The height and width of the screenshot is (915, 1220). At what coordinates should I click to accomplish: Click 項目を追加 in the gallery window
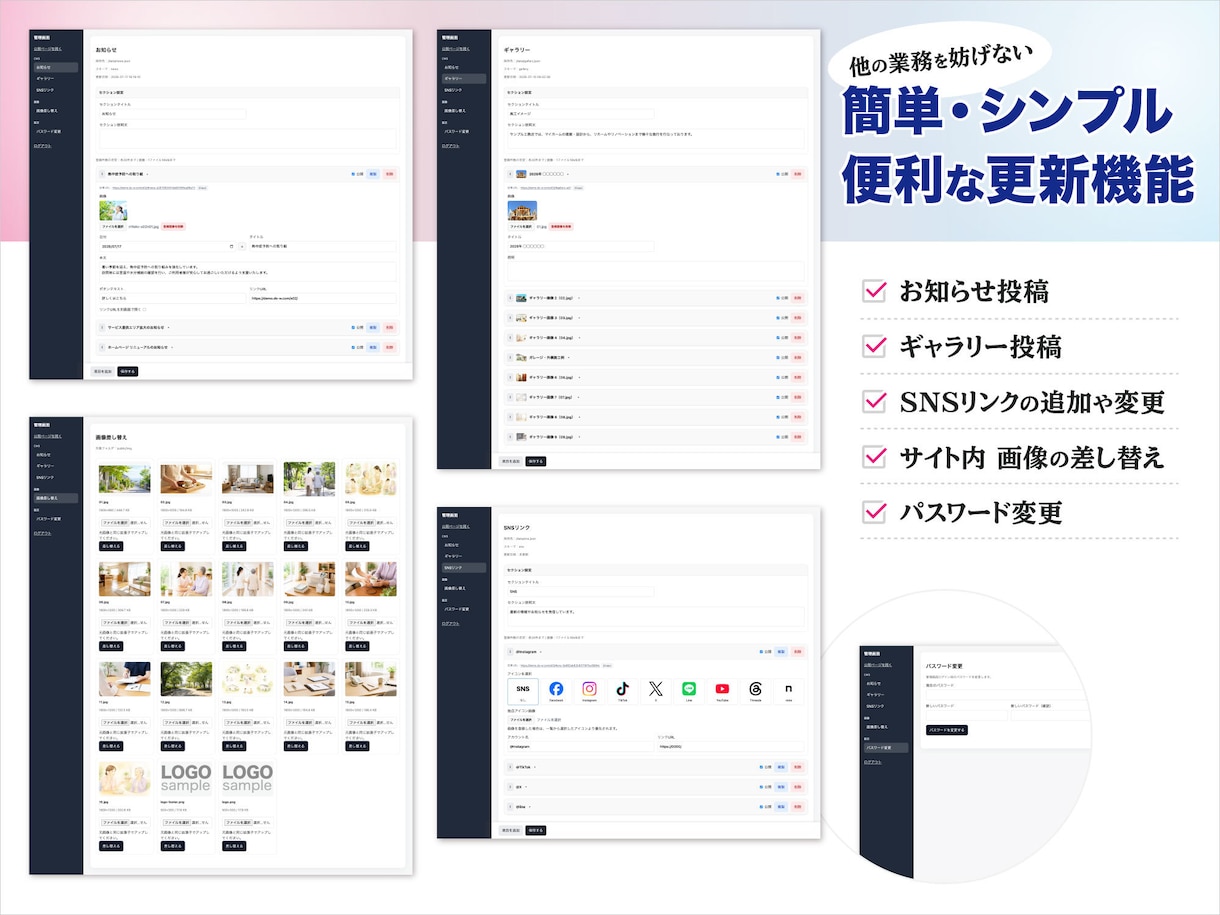point(511,461)
